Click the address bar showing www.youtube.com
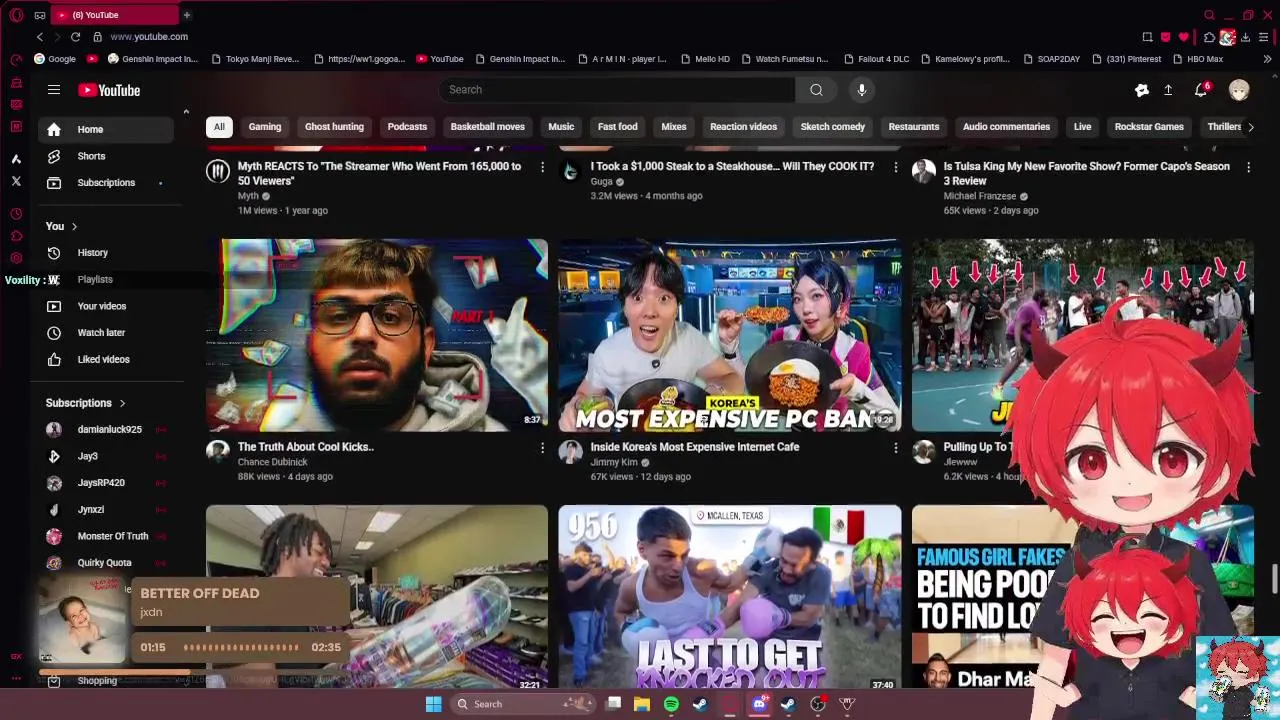This screenshot has height=720, width=1280. pos(149,37)
